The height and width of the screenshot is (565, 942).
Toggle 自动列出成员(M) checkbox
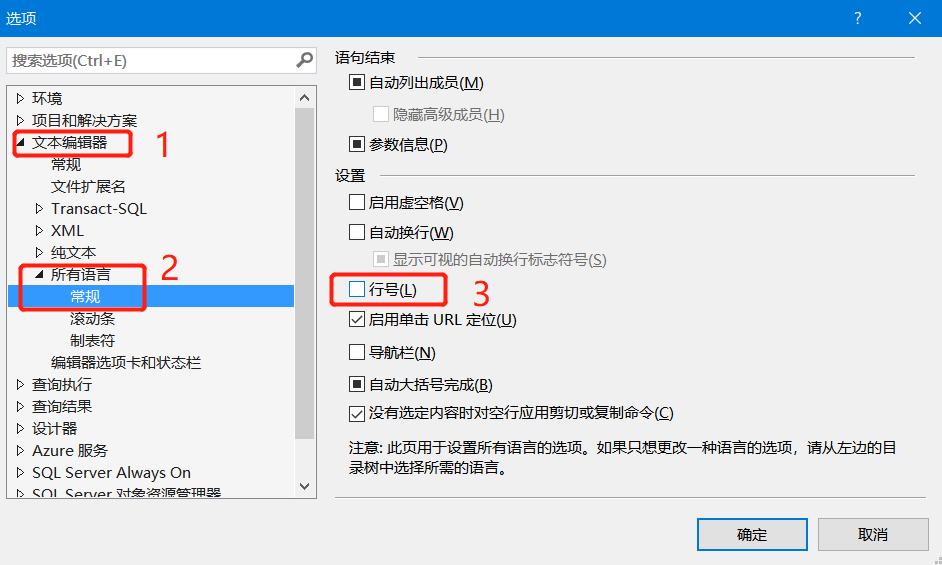pyautogui.click(x=357, y=82)
